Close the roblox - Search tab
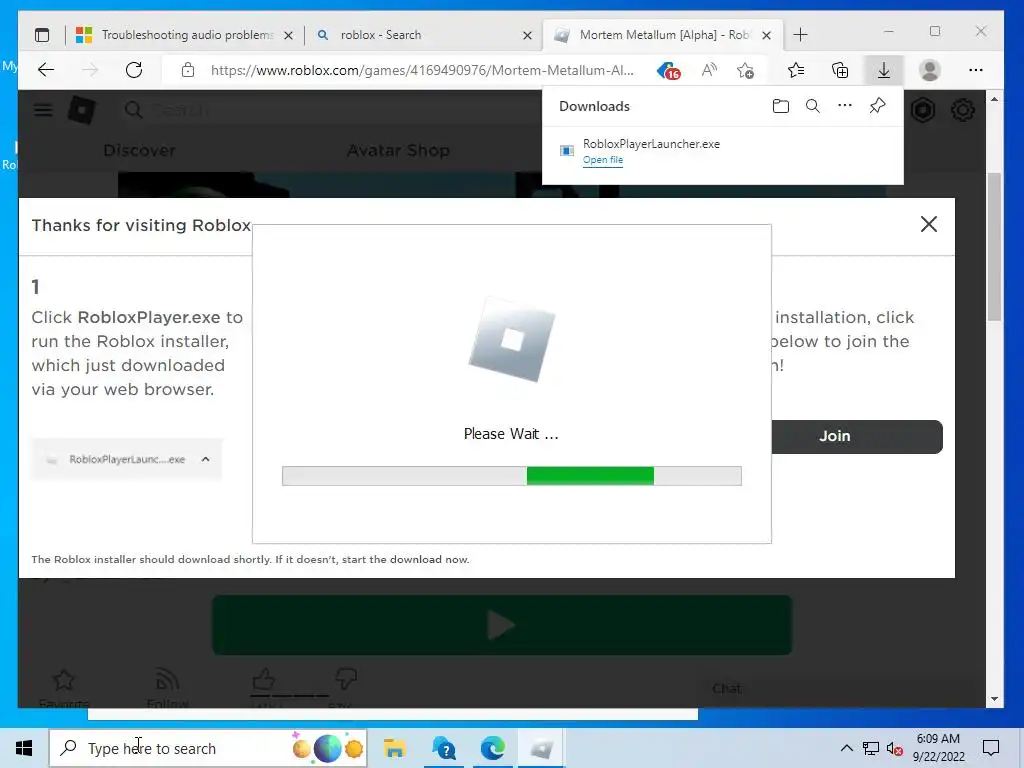This screenshot has height=768, width=1024. (x=528, y=35)
